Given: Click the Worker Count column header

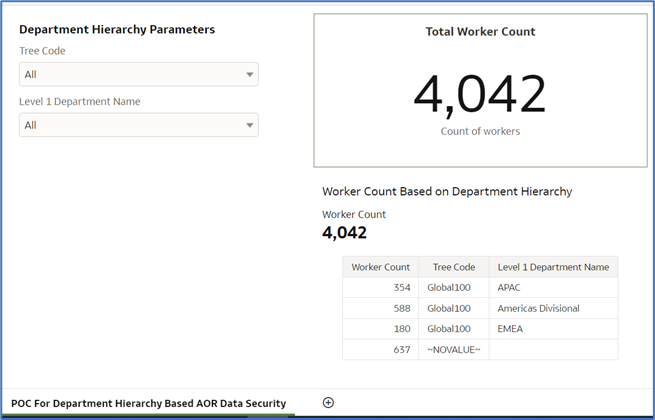Looking at the screenshot, I should pyautogui.click(x=380, y=267).
